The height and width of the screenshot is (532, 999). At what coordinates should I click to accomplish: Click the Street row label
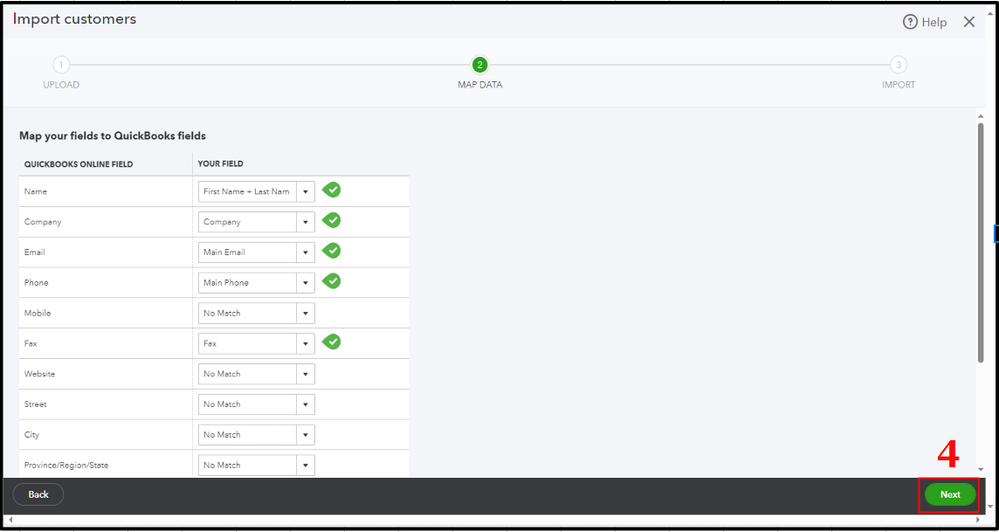(35, 404)
